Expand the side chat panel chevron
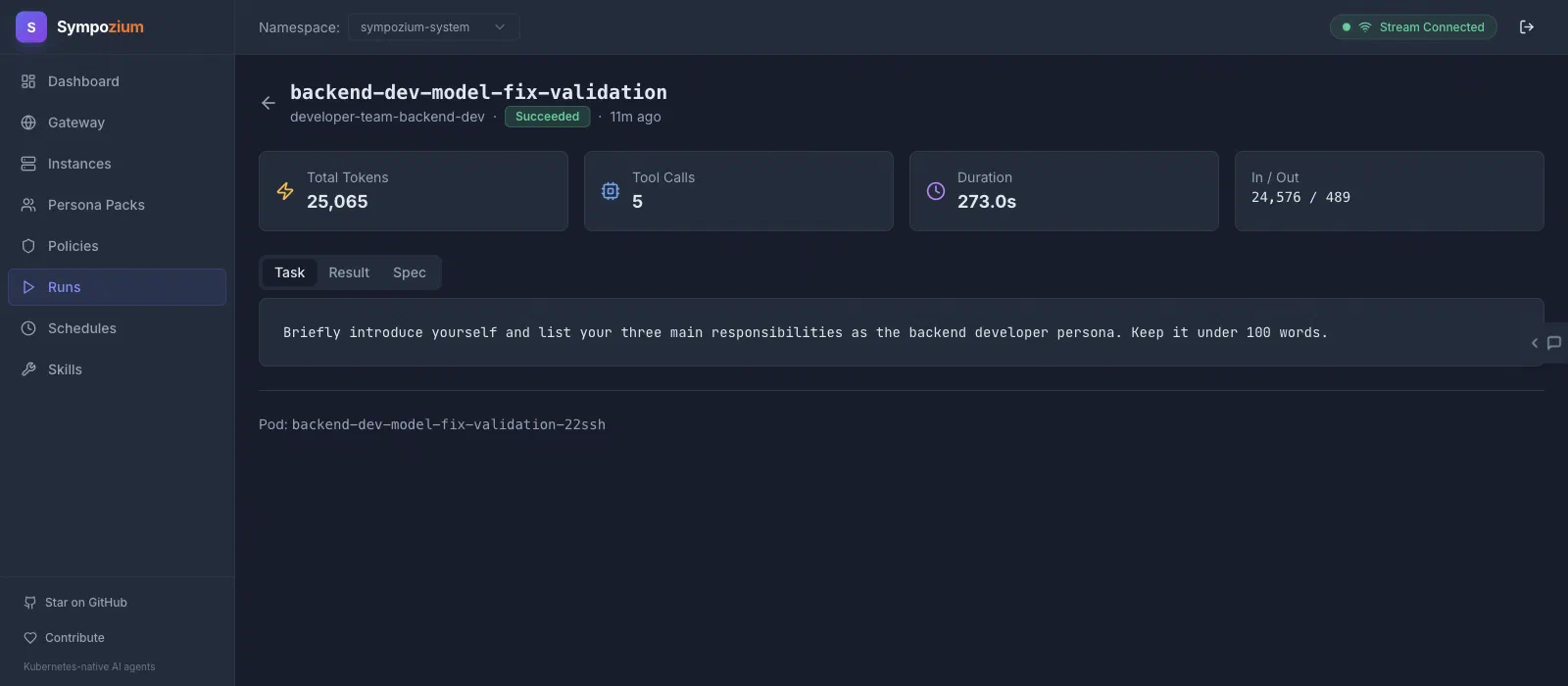 pyautogui.click(x=1535, y=343)
